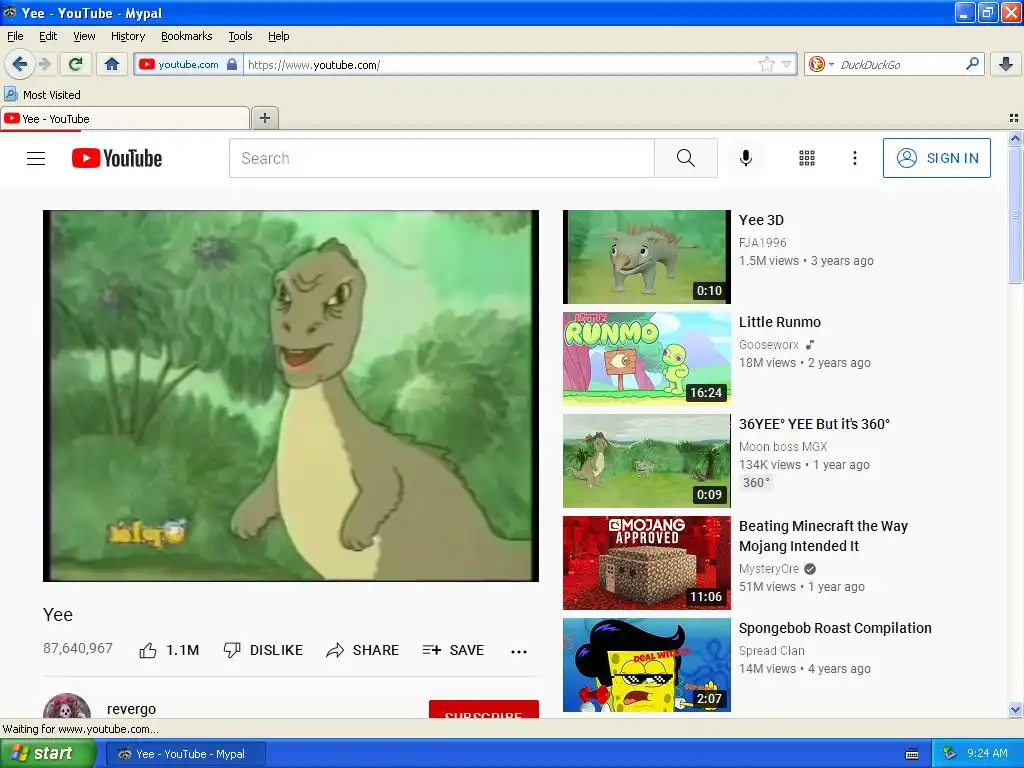
Task: Open YouTube settings three-dot menu
Action: [854, 158]
